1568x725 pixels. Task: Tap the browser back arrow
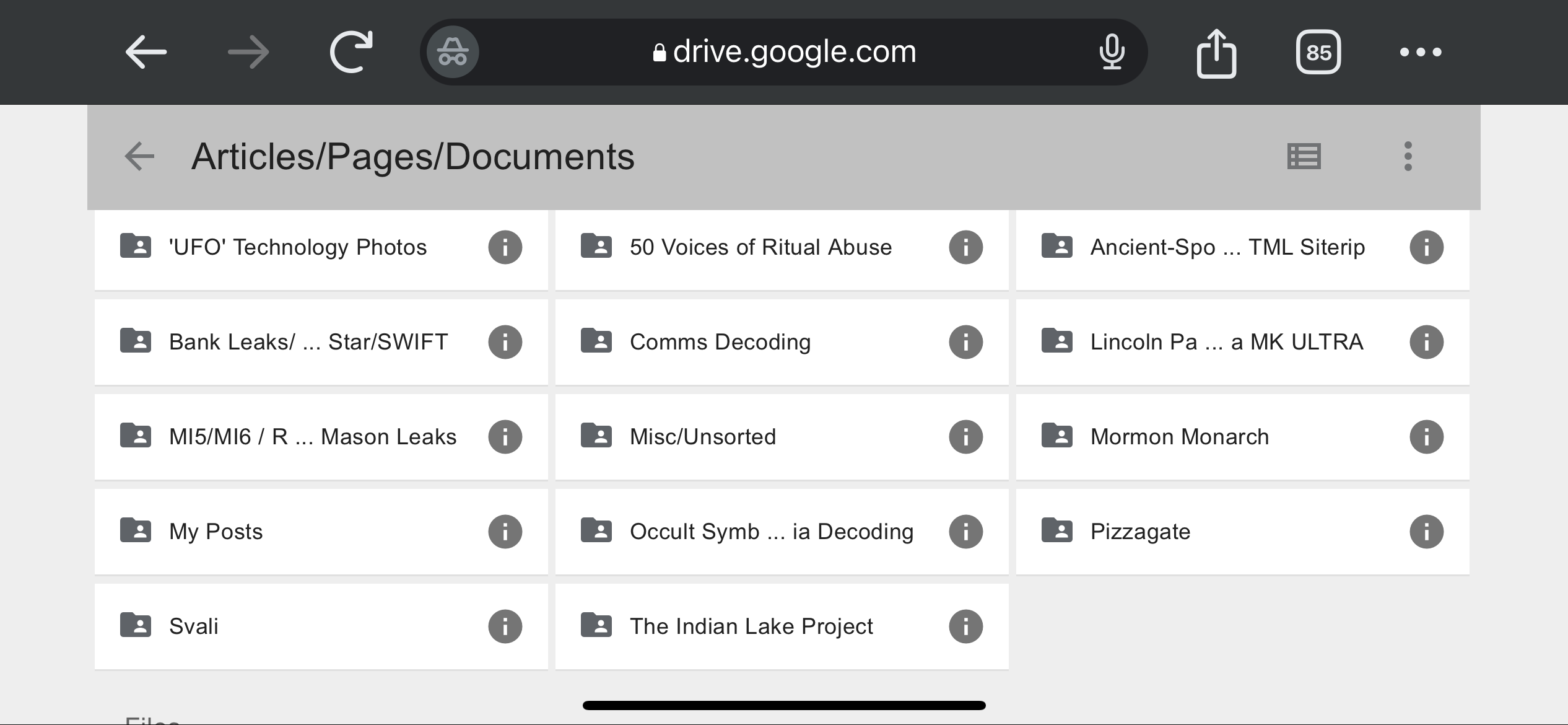pos(146,52)
